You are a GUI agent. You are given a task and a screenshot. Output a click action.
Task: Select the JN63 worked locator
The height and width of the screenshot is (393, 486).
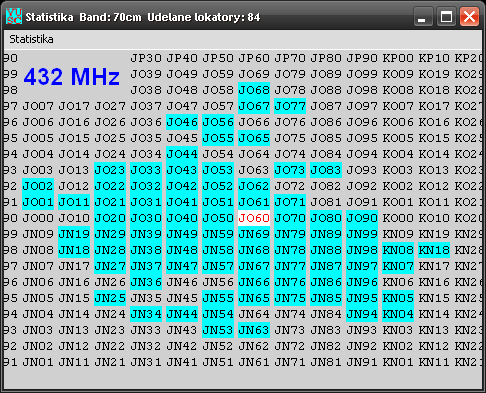[x=254, y=330]
